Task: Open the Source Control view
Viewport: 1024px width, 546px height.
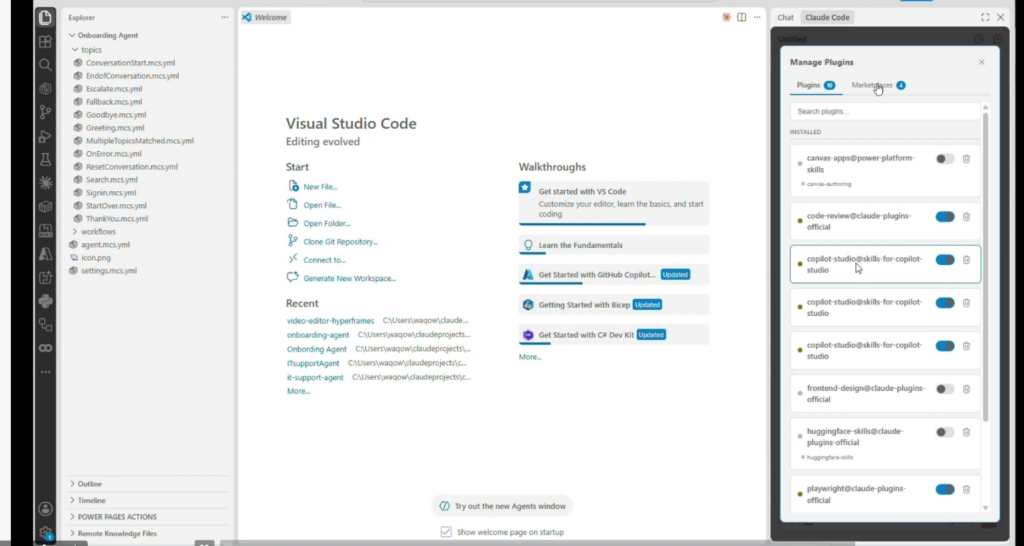Action: pos(45,112)
